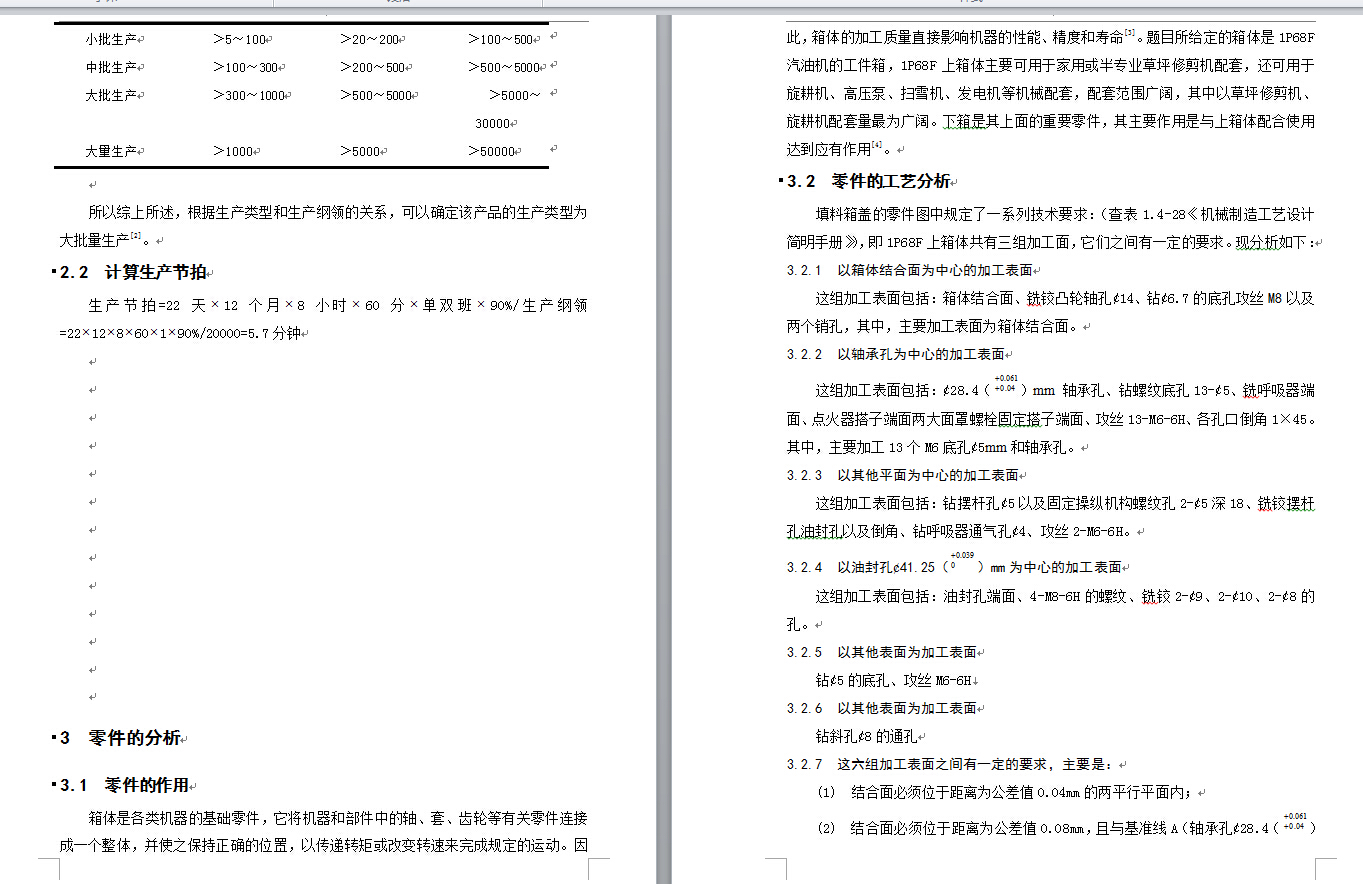Click the cell ">100～300" in 中批生产 row
This screenshot has width=1363, height=884.
pos(247,68)
